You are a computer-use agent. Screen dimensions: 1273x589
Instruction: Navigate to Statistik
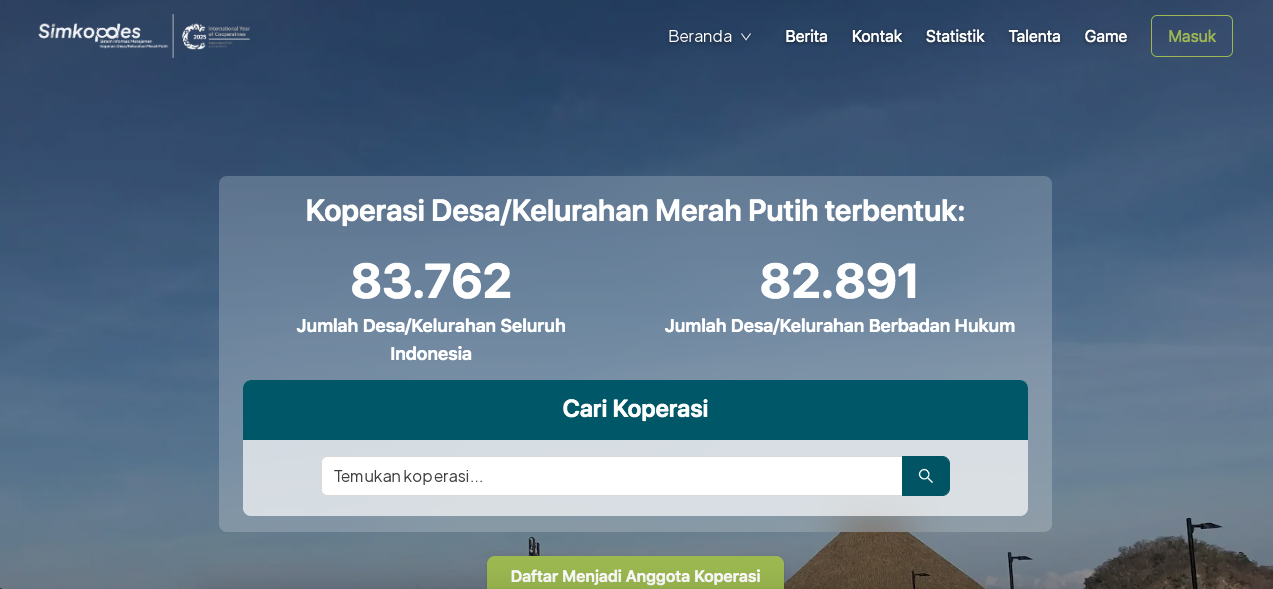point(955,36)
